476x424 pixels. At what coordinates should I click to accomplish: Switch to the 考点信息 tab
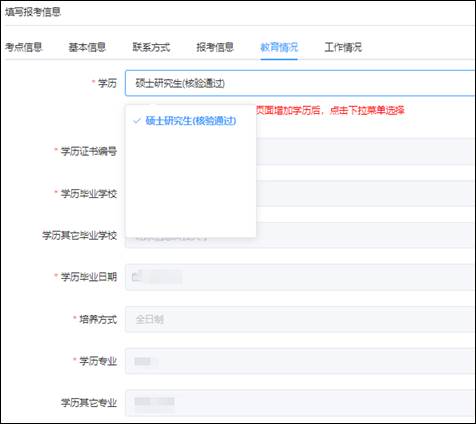tap(23, 47)
